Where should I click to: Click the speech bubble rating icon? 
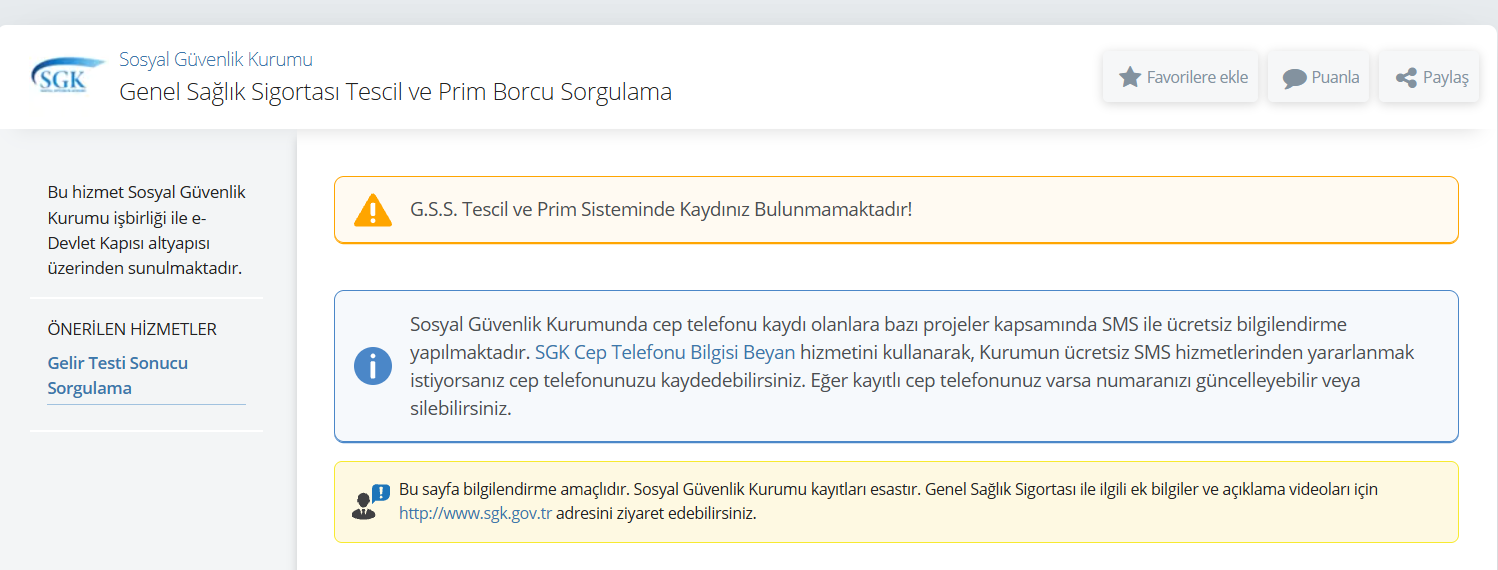pyautogui.click(x=1294, y=78)
